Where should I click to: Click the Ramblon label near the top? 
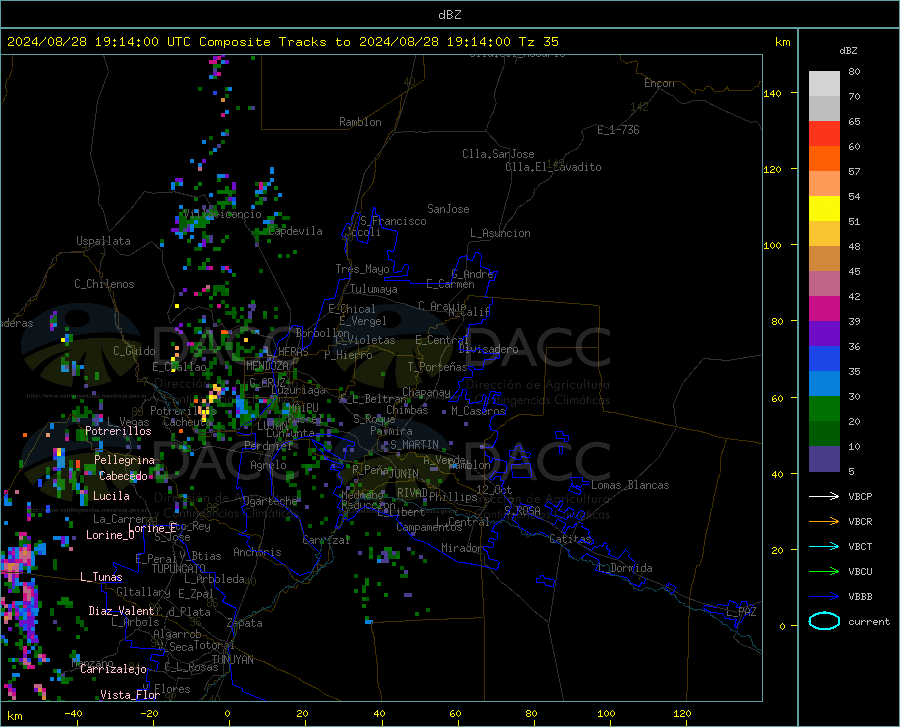(360, 122)
